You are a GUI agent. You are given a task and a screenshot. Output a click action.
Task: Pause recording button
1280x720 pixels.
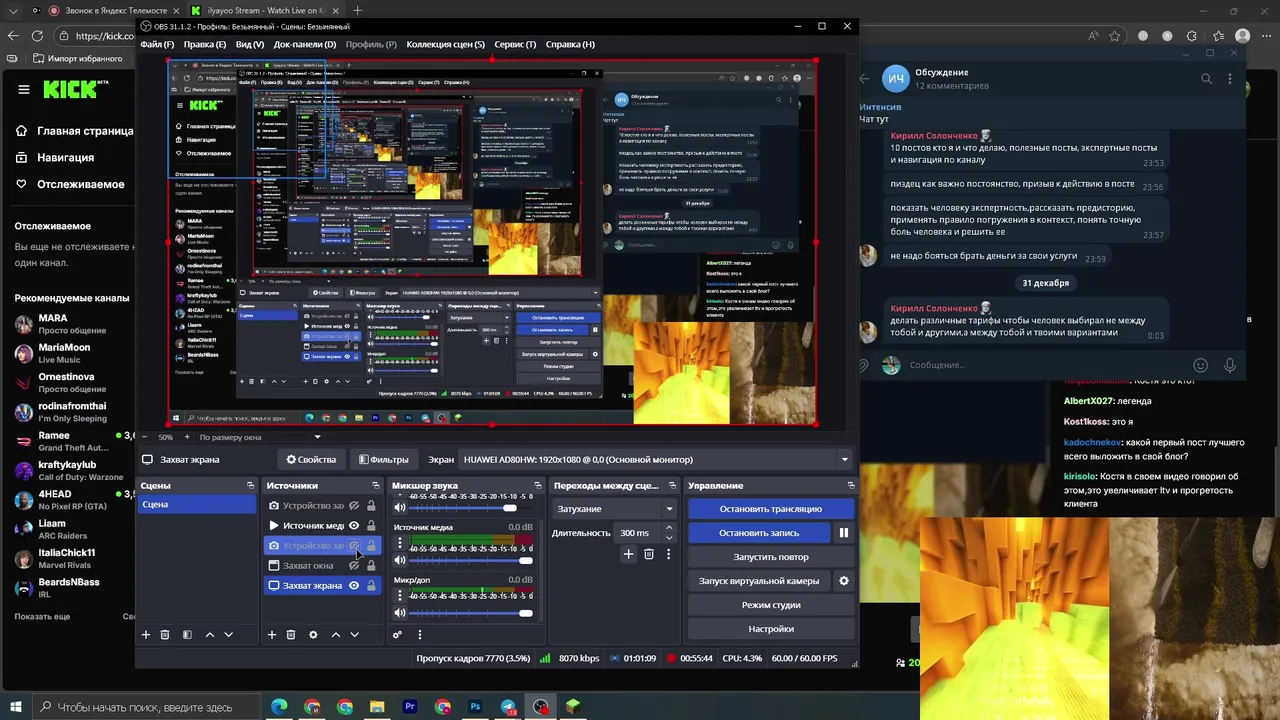843,533
